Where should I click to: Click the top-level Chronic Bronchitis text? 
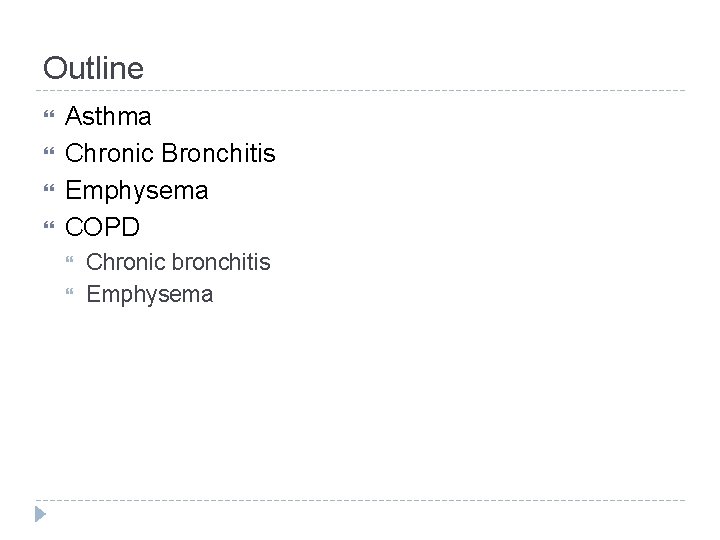[170, 154]
